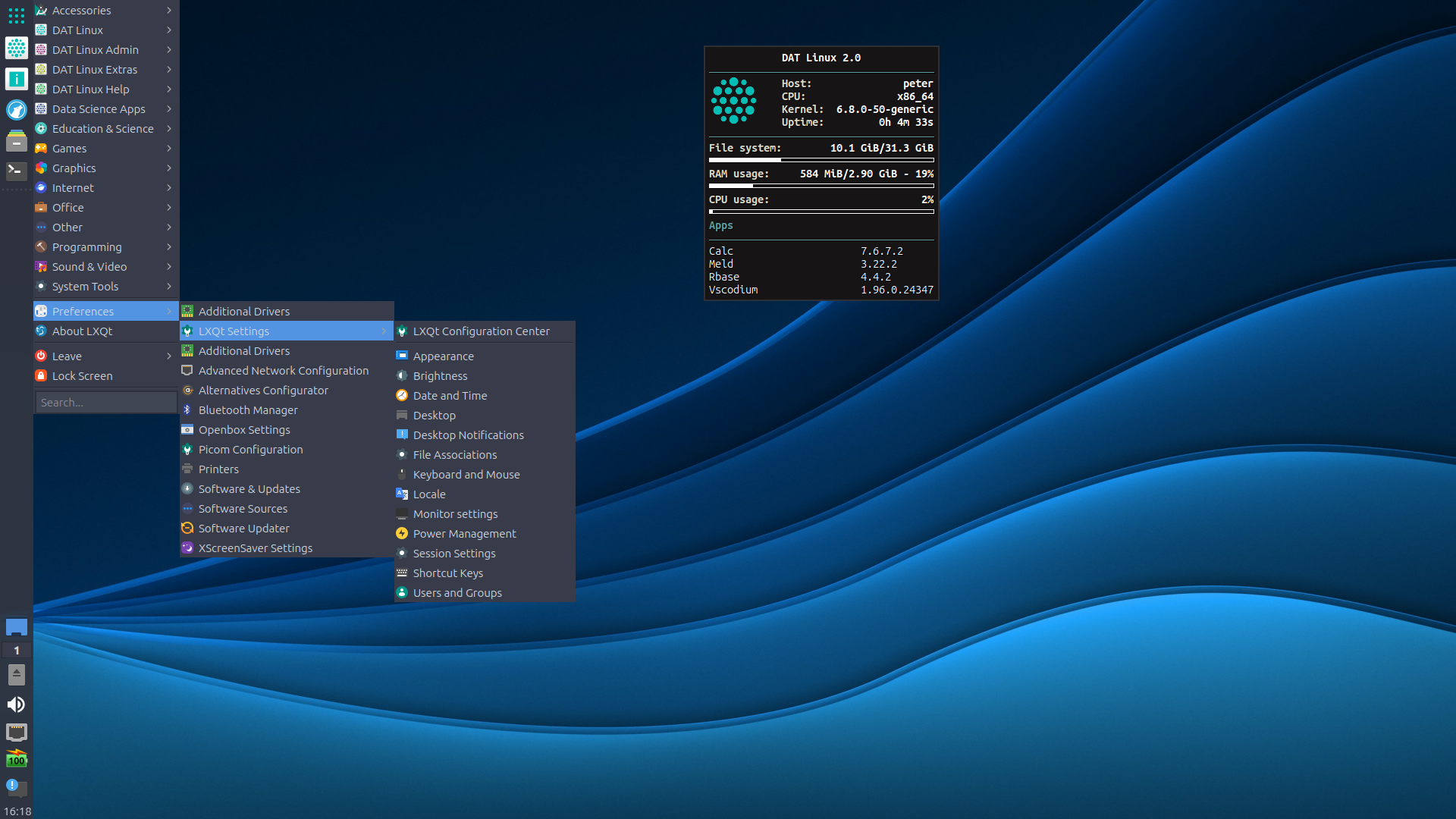The width and height of the screenshot is (1456, 819).
Task: Open Desktop Notifications settings
Action: (x=485, y=435)
